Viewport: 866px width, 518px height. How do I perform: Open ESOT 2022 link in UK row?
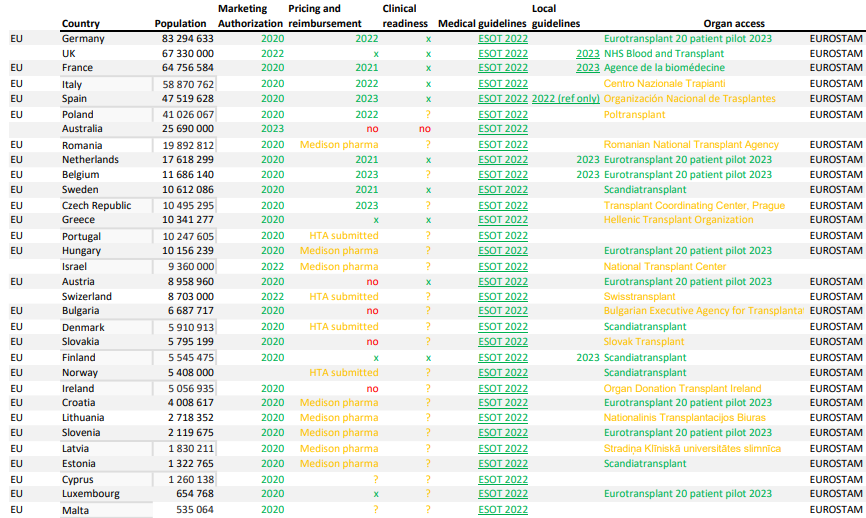pos(503,54)
